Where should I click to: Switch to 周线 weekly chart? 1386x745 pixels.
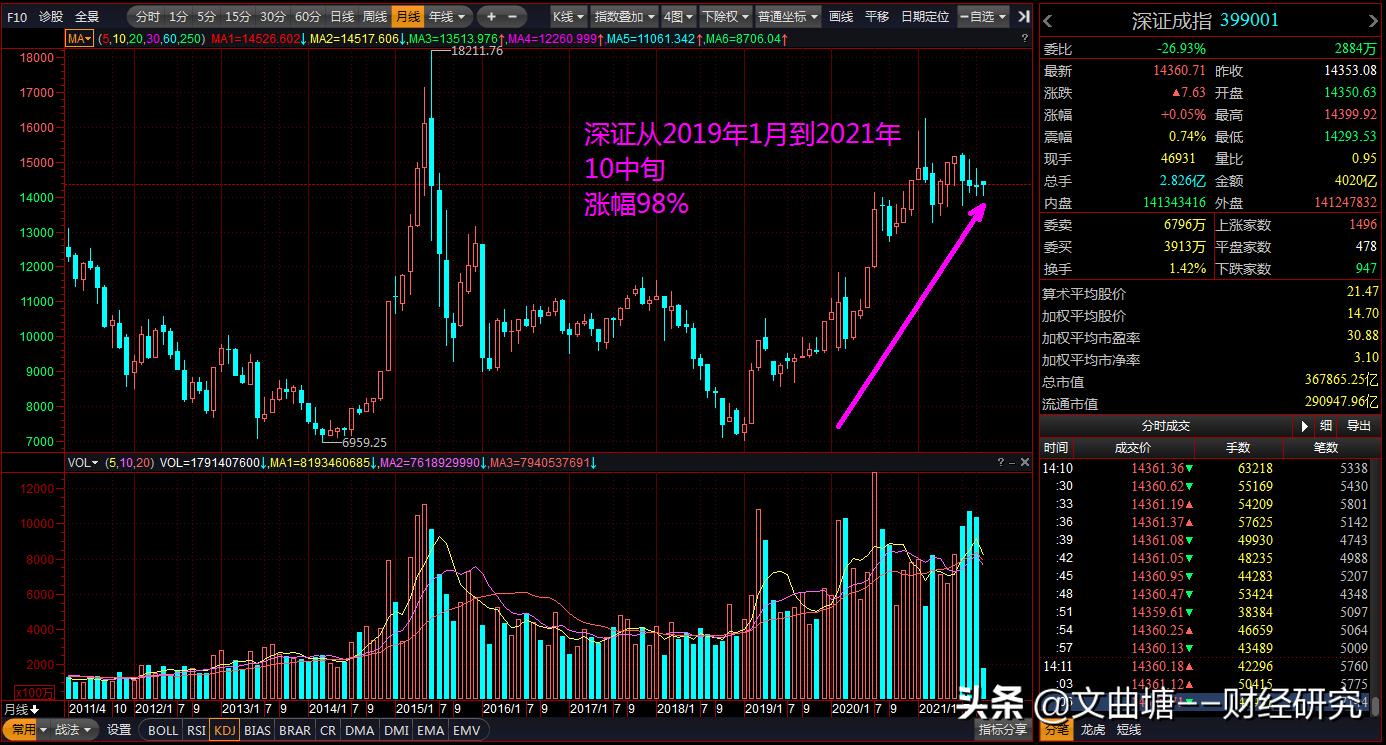click(372, 16)
